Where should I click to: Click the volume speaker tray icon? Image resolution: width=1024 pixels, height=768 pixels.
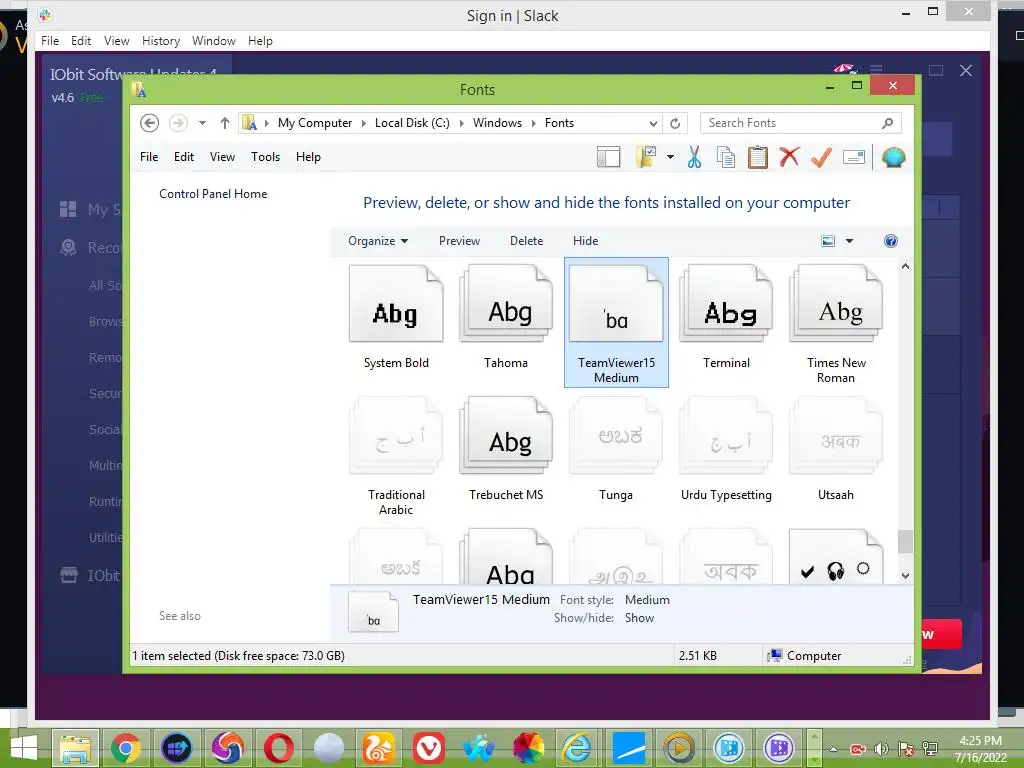click(x=882, y=749)
